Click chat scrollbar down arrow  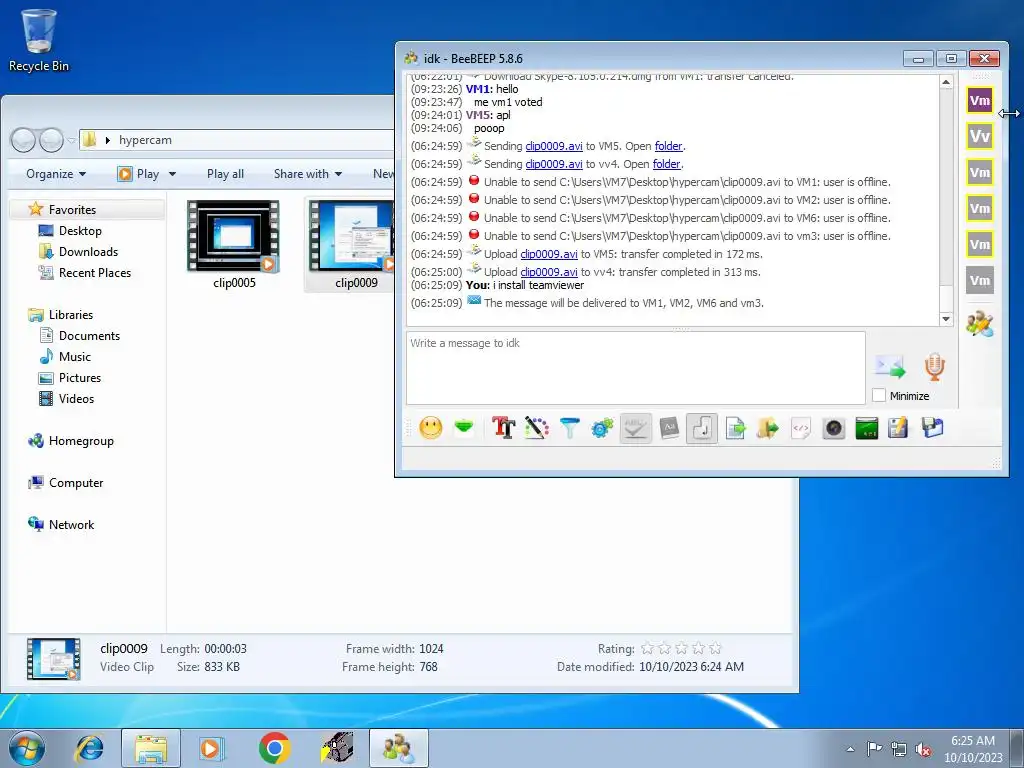point(946,319)
